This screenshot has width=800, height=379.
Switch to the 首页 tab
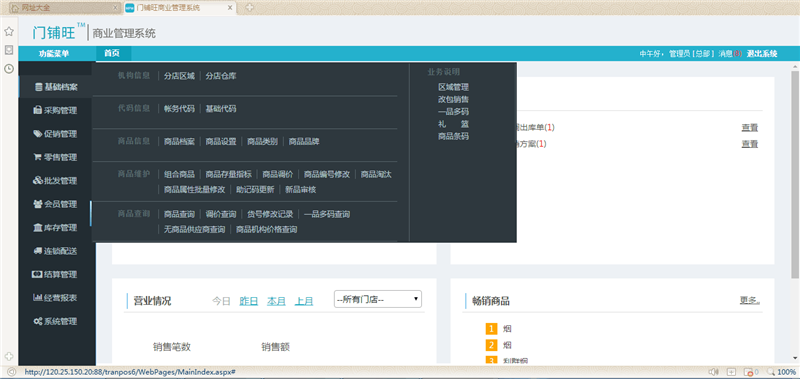[x=112, y=54]
